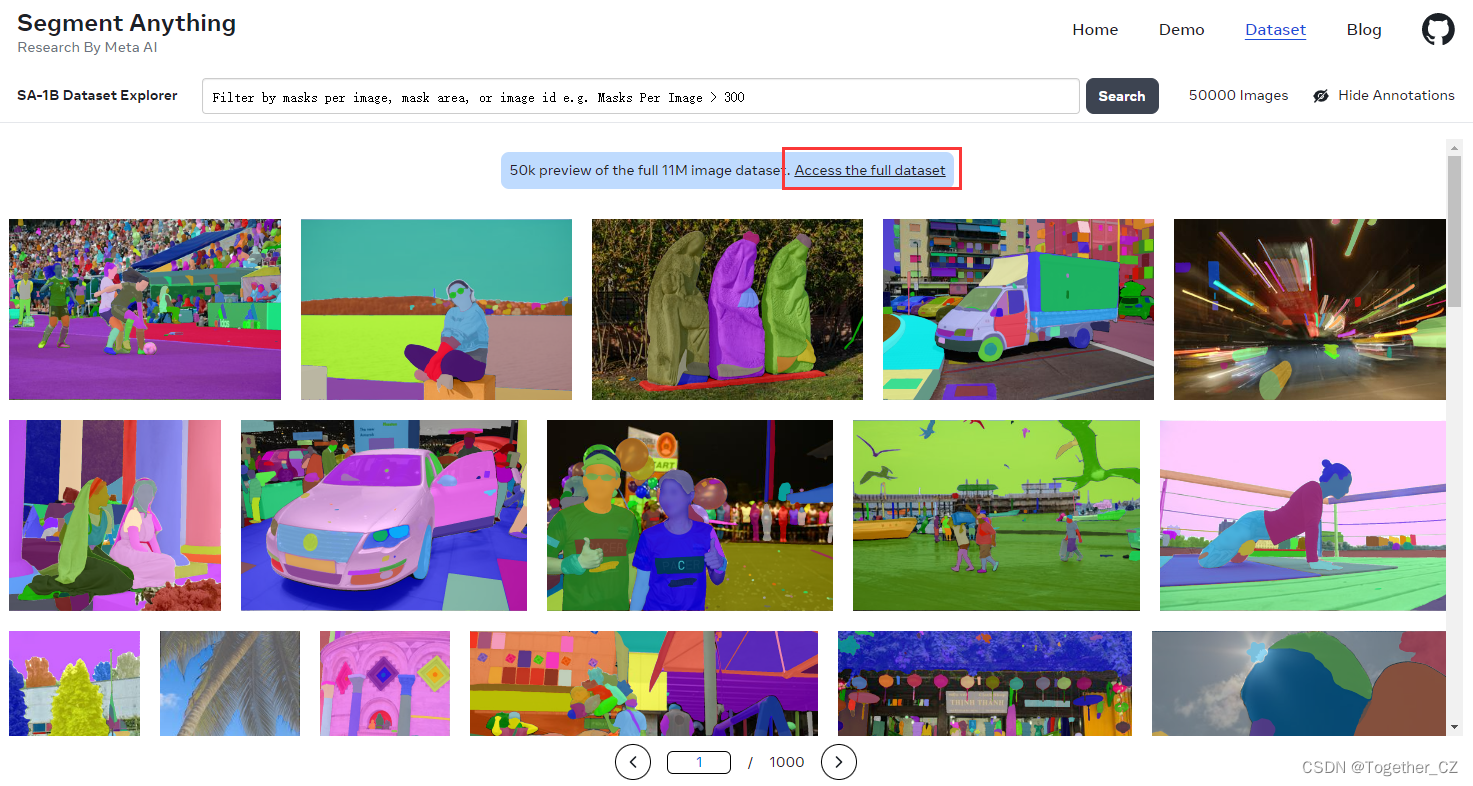Open the palm tree leaves image
Screen dimensions: 1473x786
click(230, 683)
